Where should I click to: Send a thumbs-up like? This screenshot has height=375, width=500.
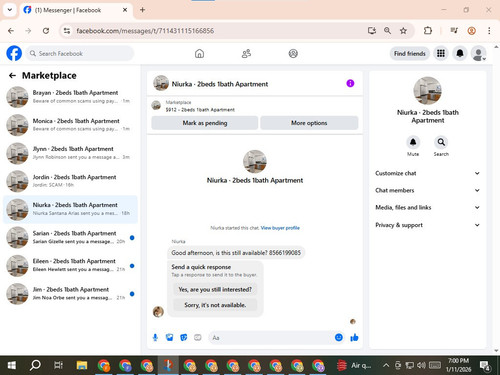(x=354, y=337)
